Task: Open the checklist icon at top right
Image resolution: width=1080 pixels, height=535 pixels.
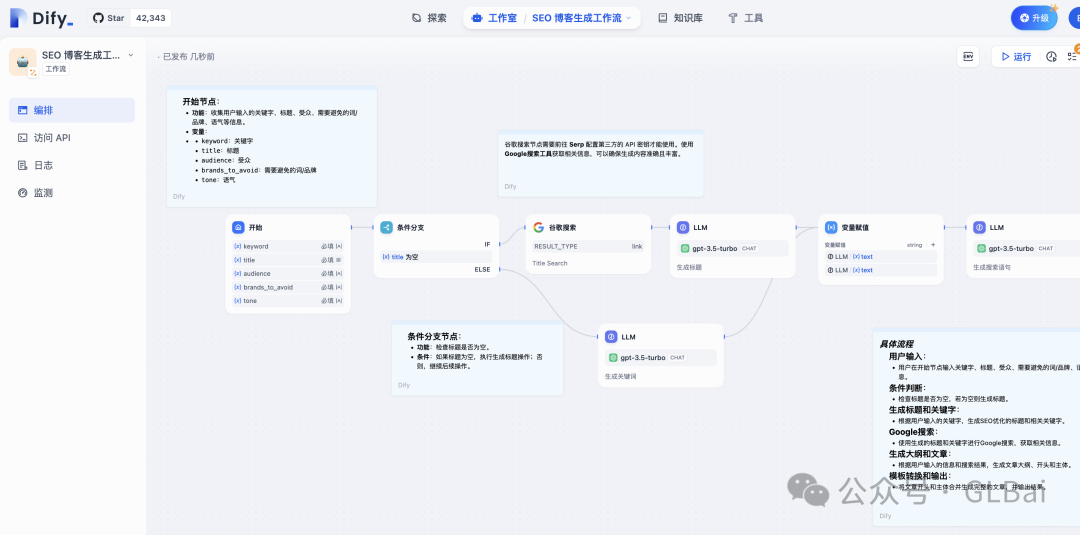Action: pyautogui.click(x=1072, y=56)
